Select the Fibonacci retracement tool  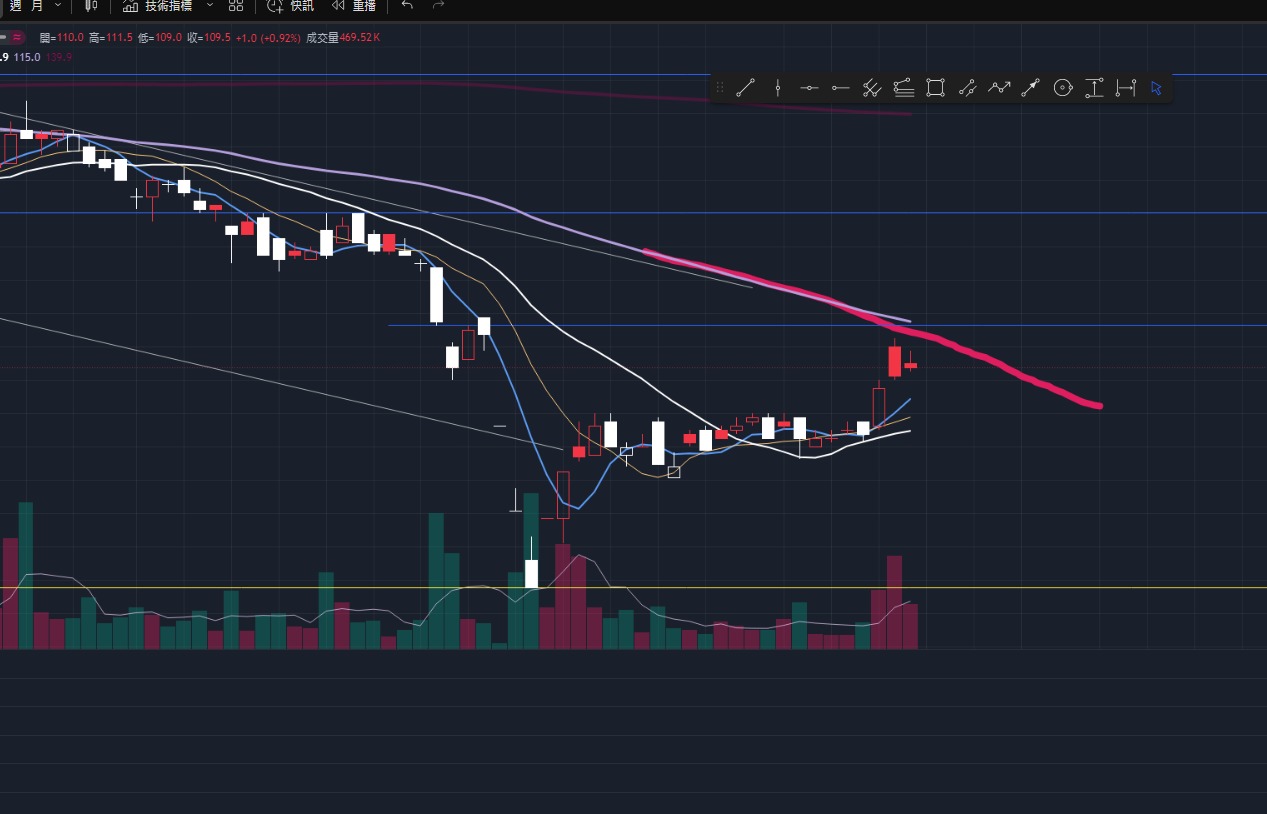click(903, 88)
